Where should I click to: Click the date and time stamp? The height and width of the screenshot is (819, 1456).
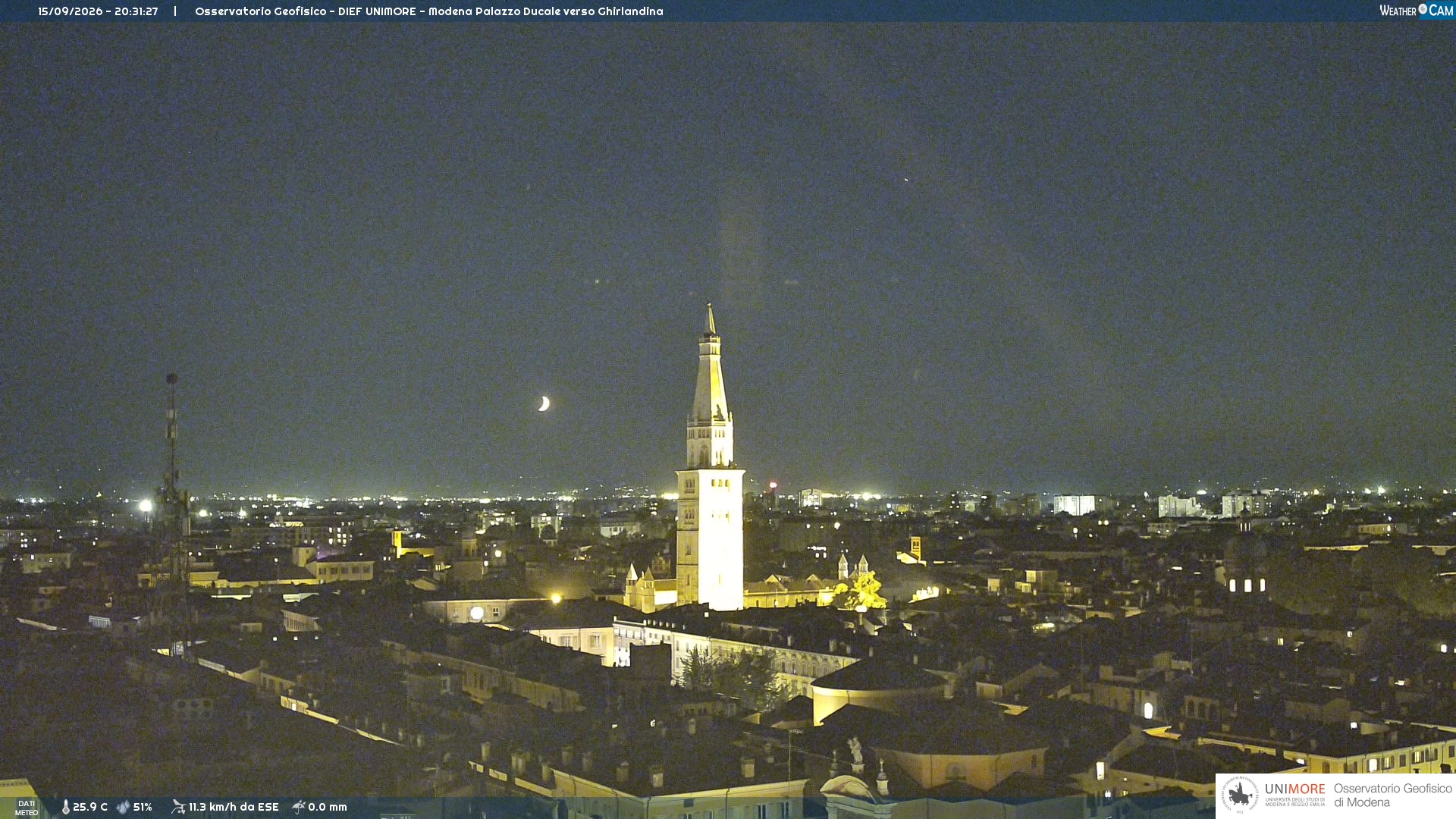click(98, 11)
